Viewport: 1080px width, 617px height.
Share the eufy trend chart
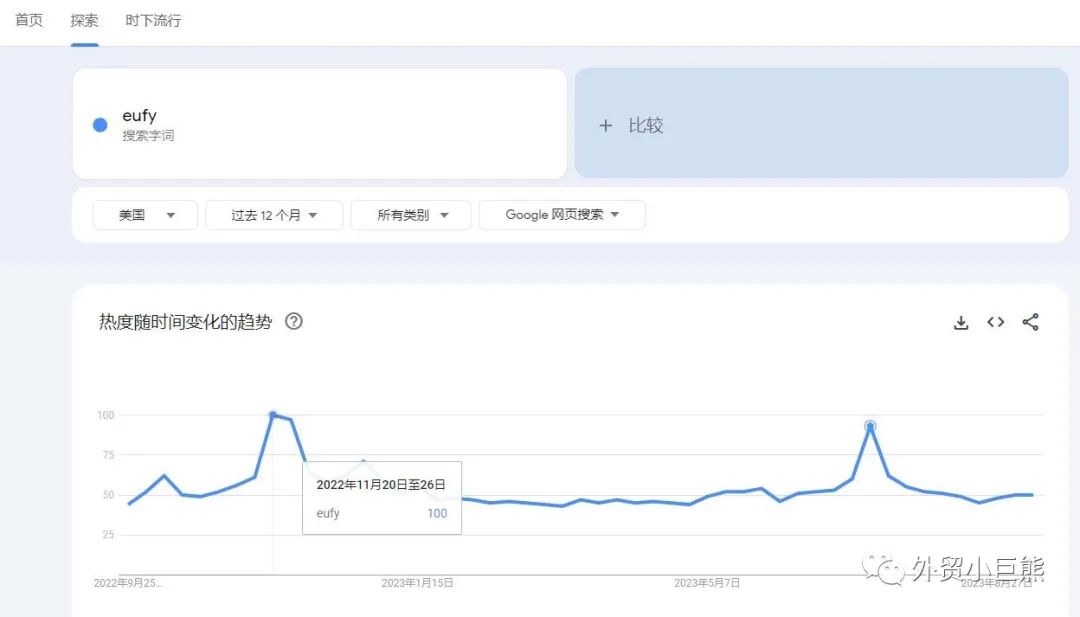tap(1030, 322)
